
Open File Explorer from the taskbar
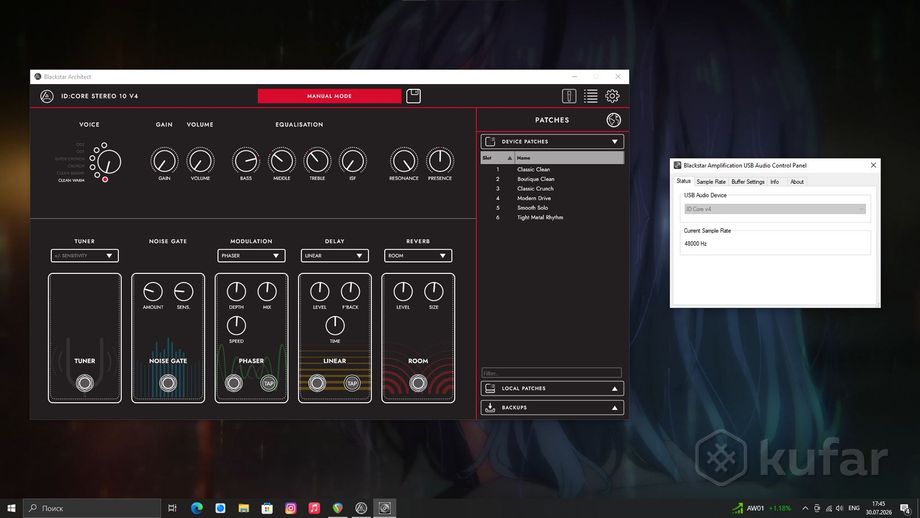(x=243, y=508)
